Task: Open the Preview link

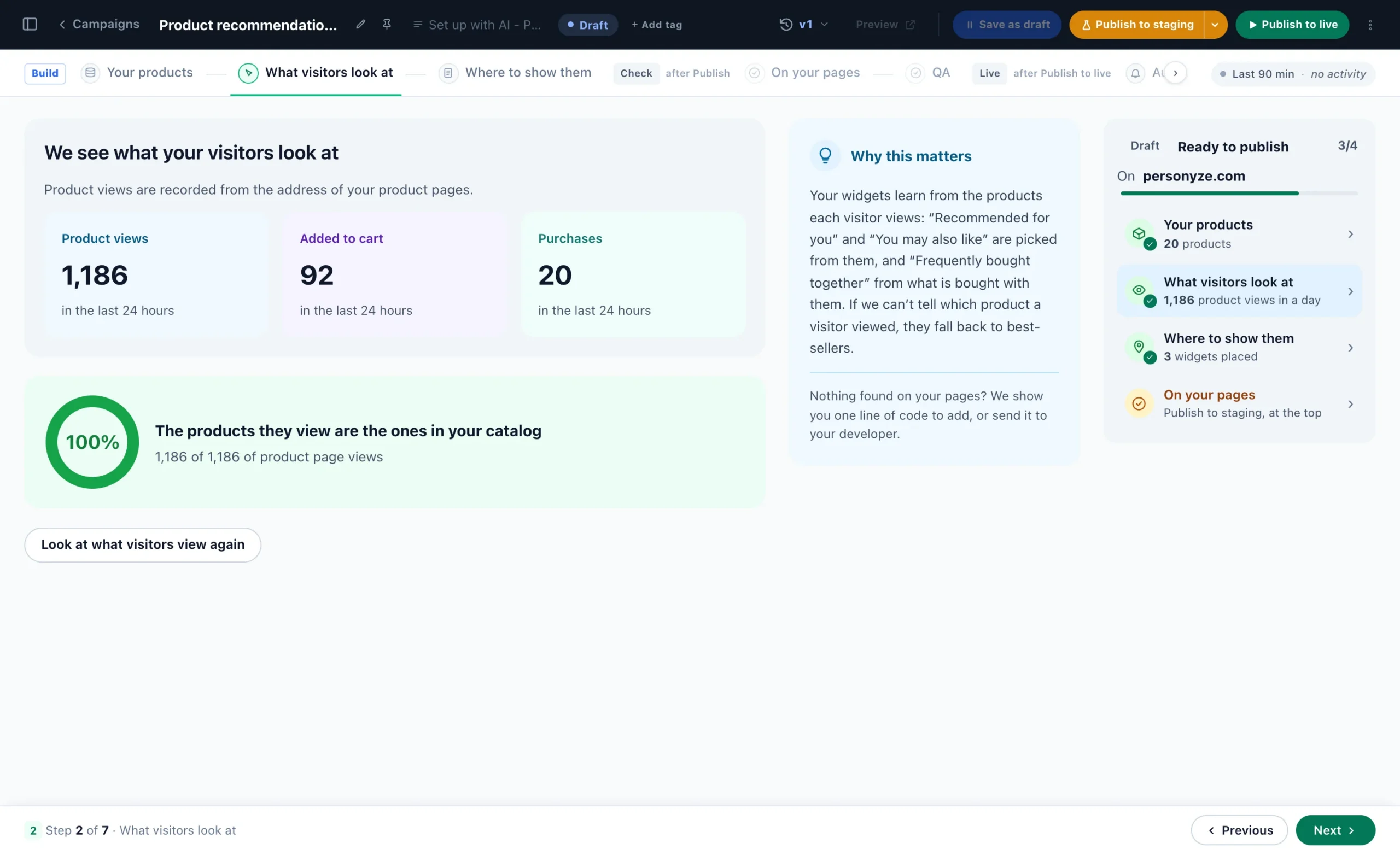Action: (x=885, y=25)
